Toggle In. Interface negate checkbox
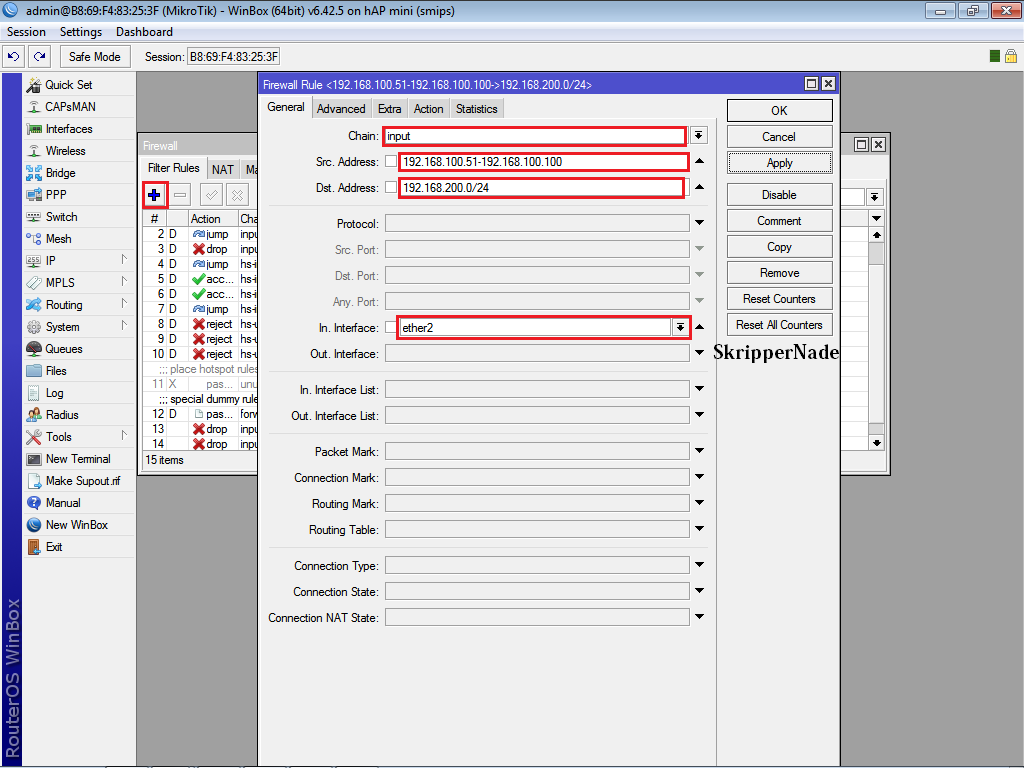This screenshot has height=768, width=1024. coord(391,327)
